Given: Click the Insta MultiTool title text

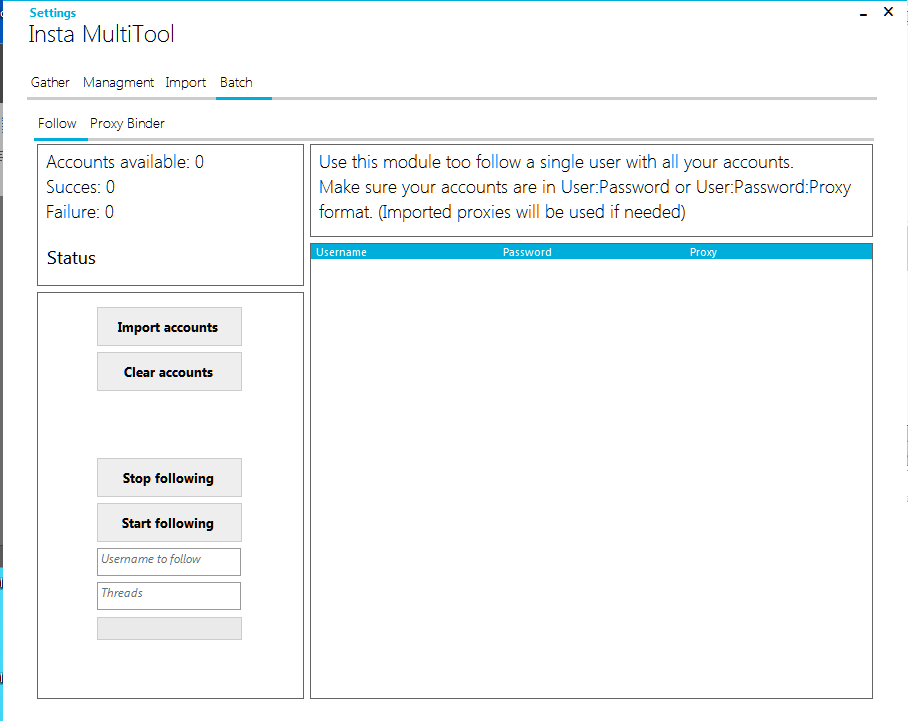Looking at the screenshot, I should click(x=101, y=34).
